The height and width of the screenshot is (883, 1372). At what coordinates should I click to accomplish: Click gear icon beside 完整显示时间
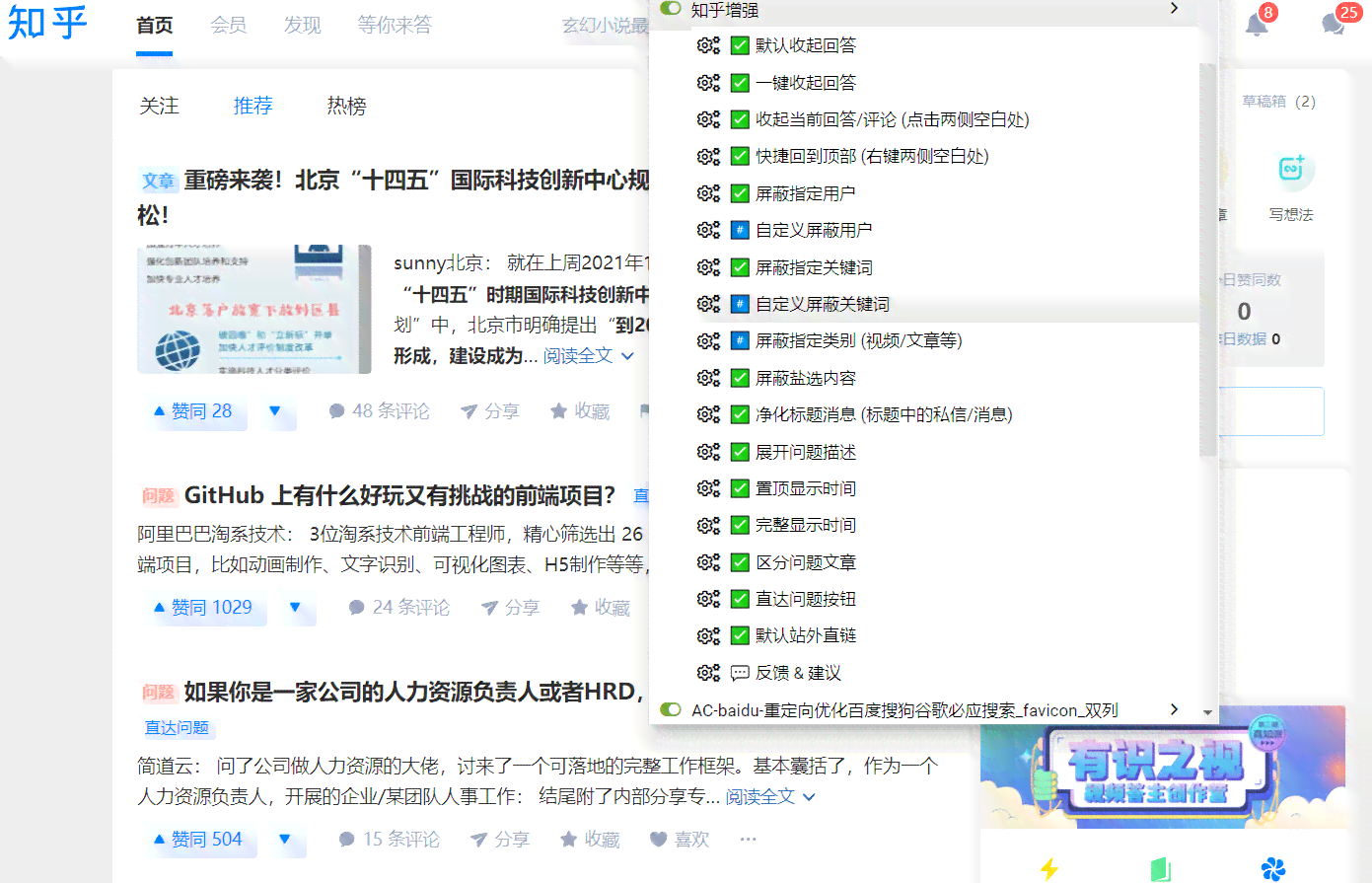[x=708, y=525]
